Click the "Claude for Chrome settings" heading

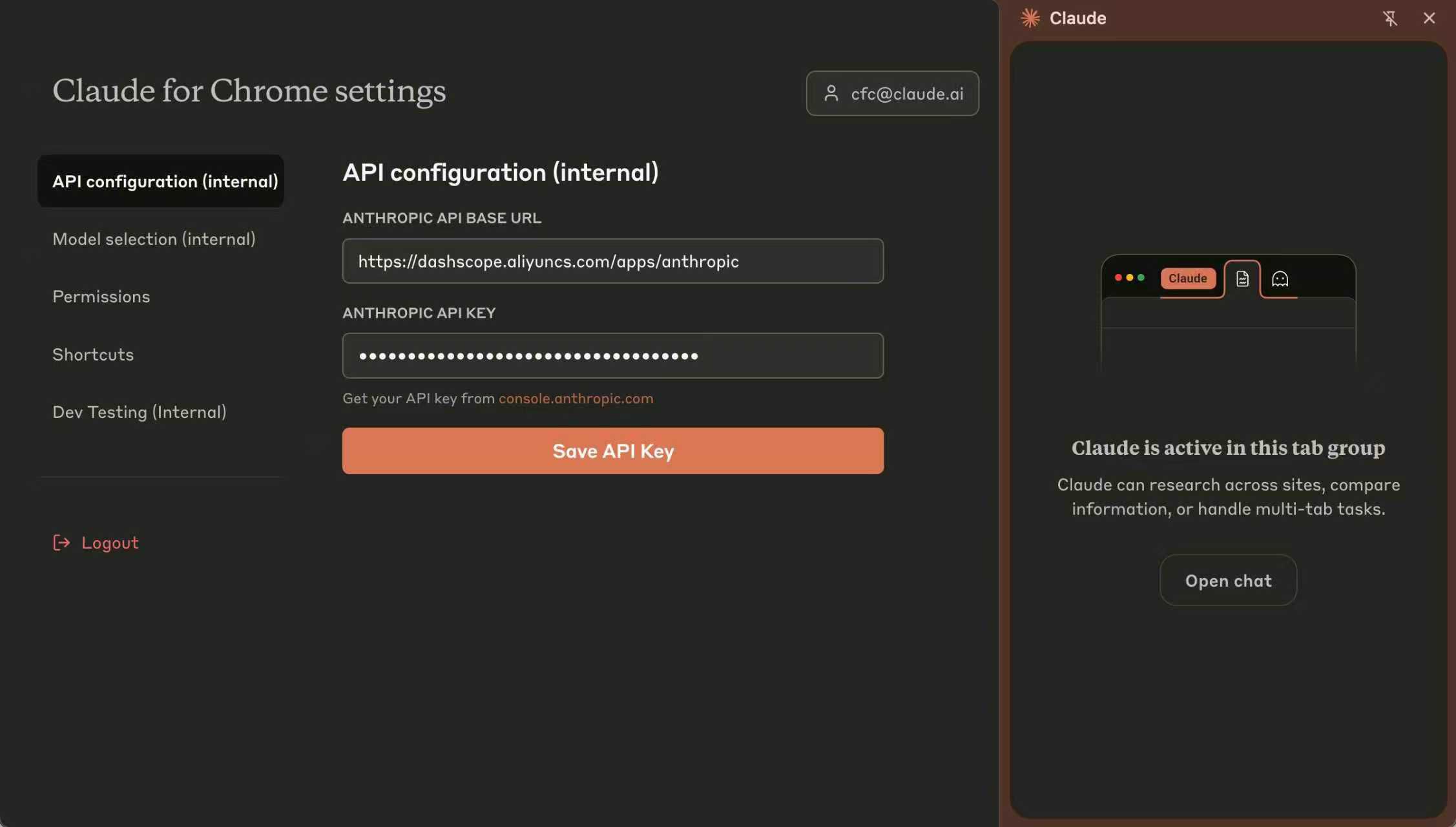(249, 90)
